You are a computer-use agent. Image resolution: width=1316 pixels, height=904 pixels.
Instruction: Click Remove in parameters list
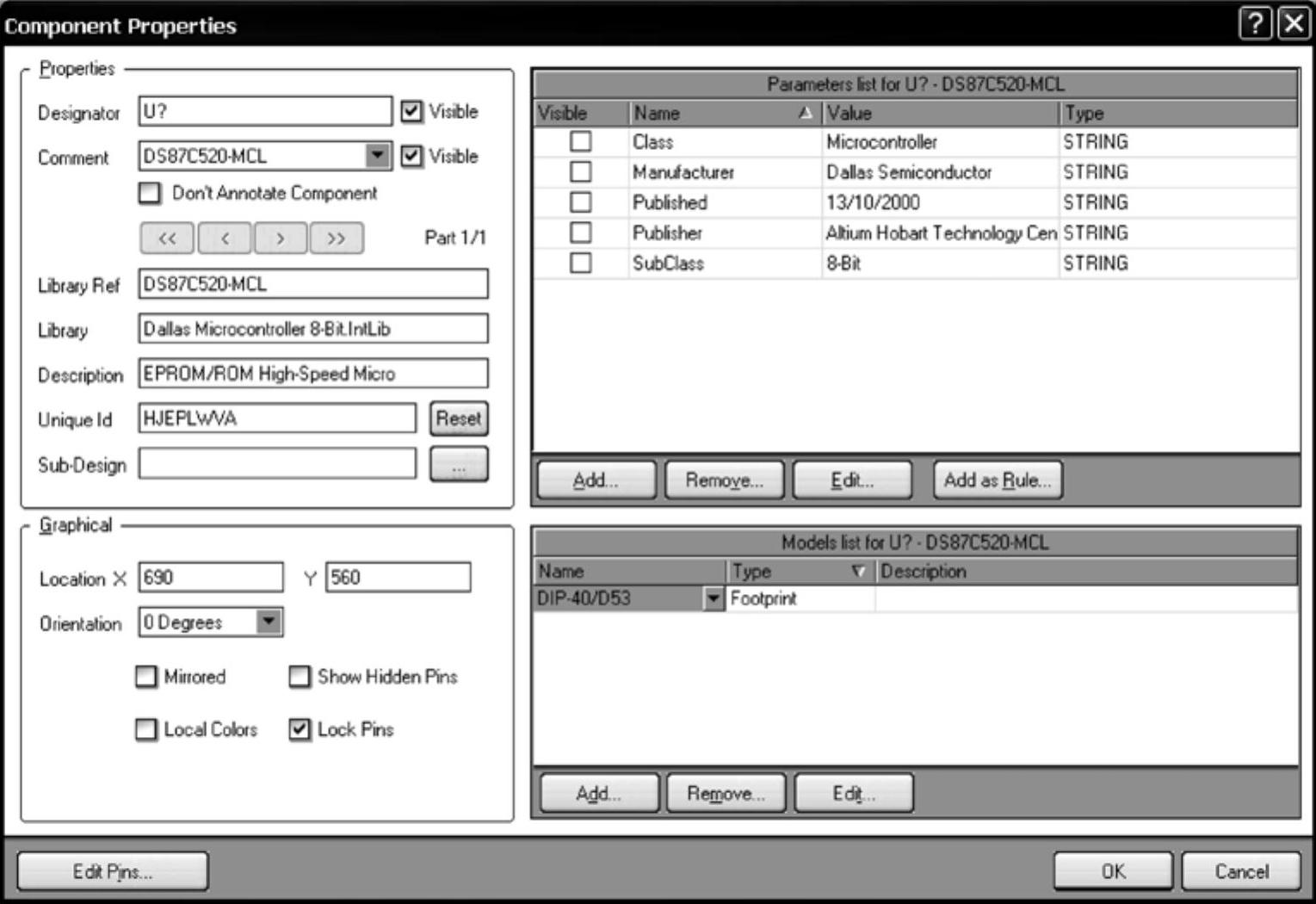click(x=725, y=480)
